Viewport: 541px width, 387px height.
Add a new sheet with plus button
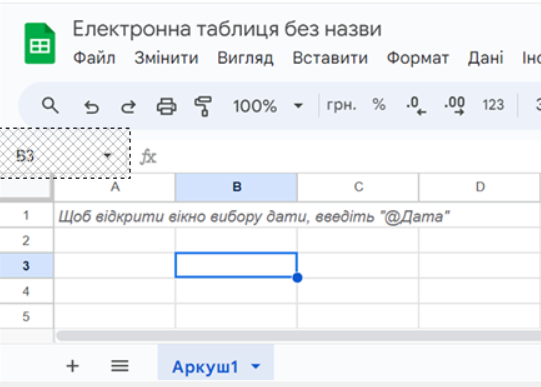tap(72, 366)
